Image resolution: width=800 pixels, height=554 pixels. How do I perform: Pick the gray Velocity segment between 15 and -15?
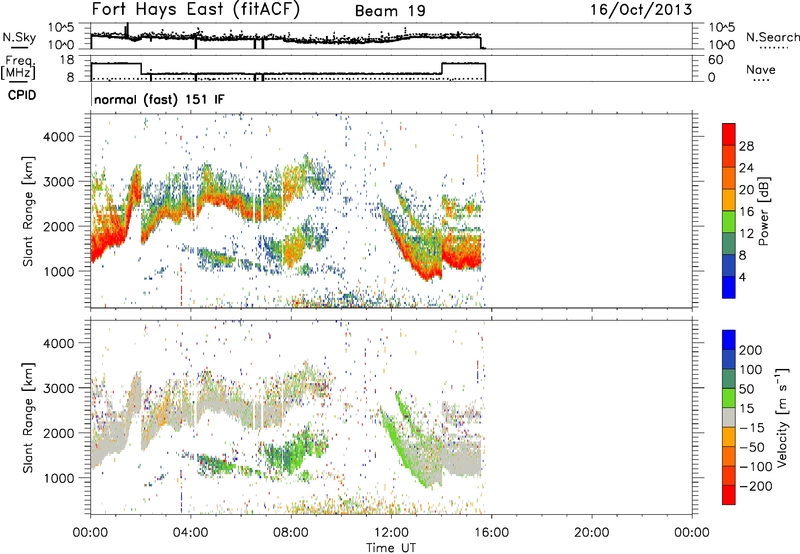[x=729, y=417]
